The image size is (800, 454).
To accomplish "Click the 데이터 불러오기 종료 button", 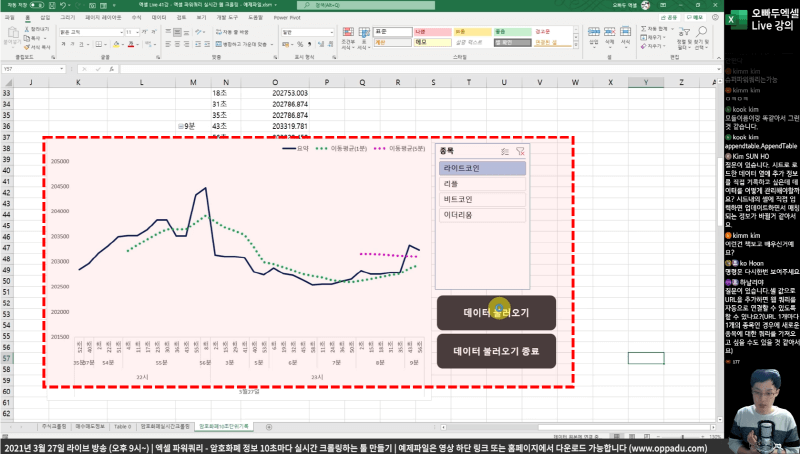I will pyautogui.click(x=496, y=351).
